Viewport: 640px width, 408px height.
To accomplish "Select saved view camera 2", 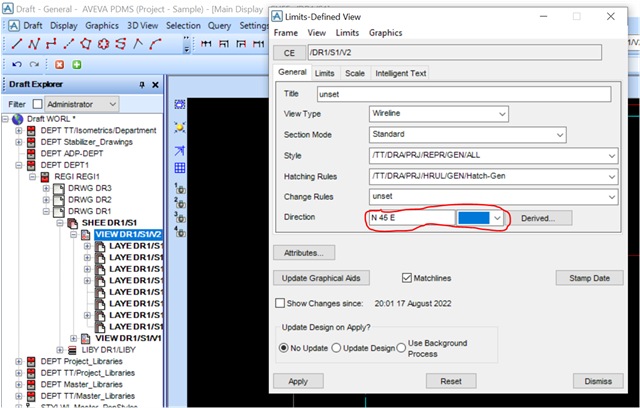I will [180, 203].
